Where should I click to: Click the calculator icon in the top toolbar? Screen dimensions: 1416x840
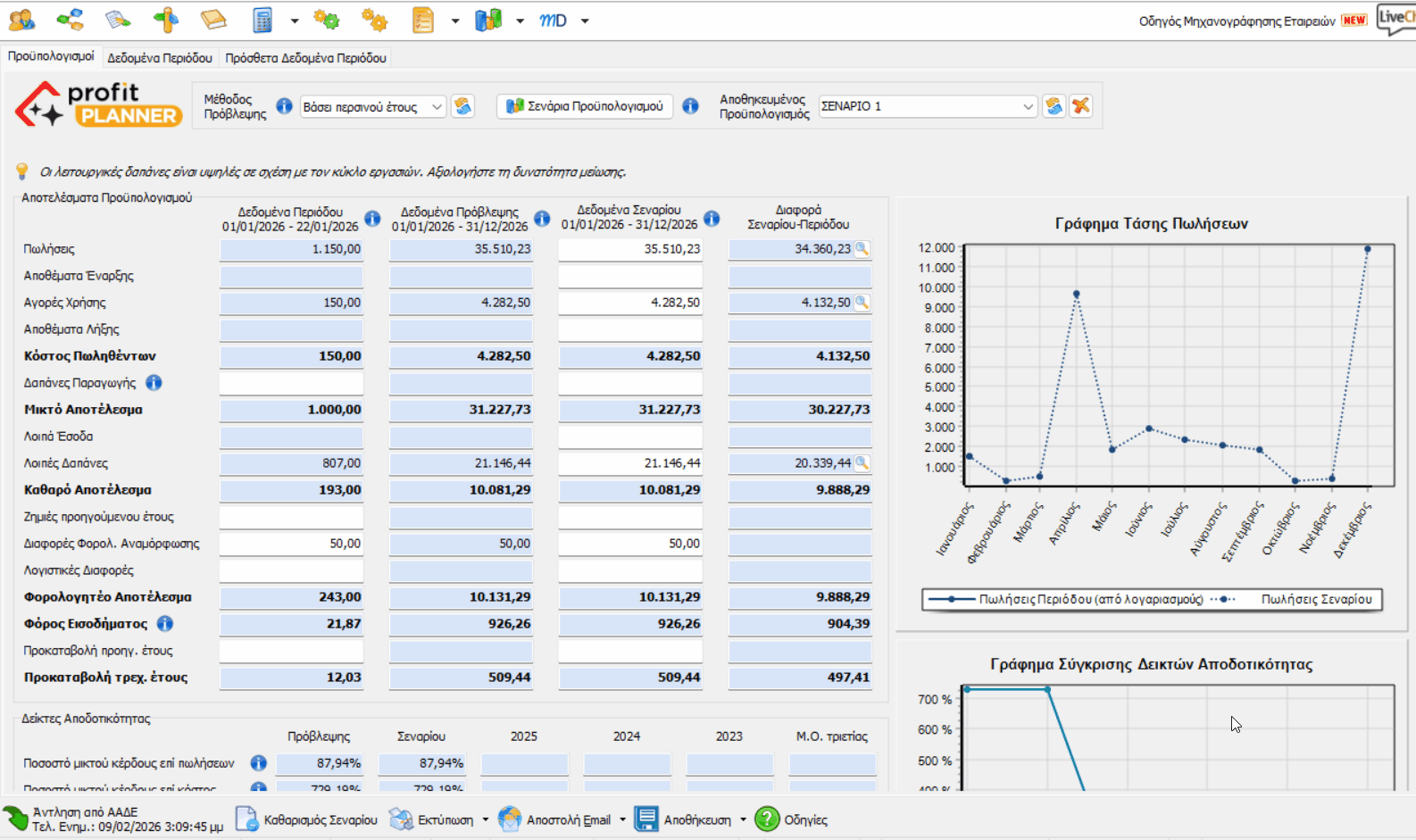coord(262,20)
